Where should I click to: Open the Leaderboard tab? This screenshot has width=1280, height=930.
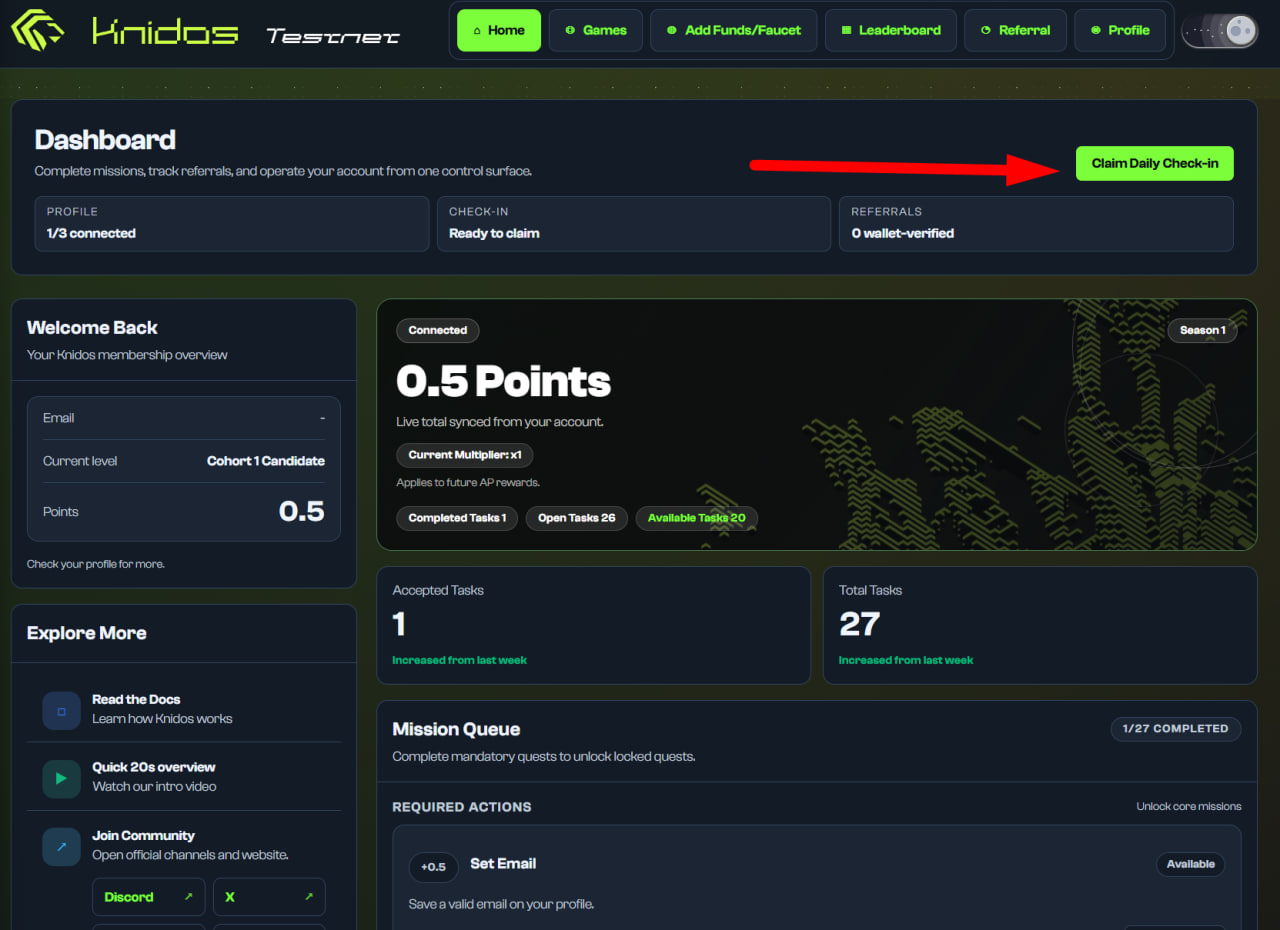[x=890, y=30]
